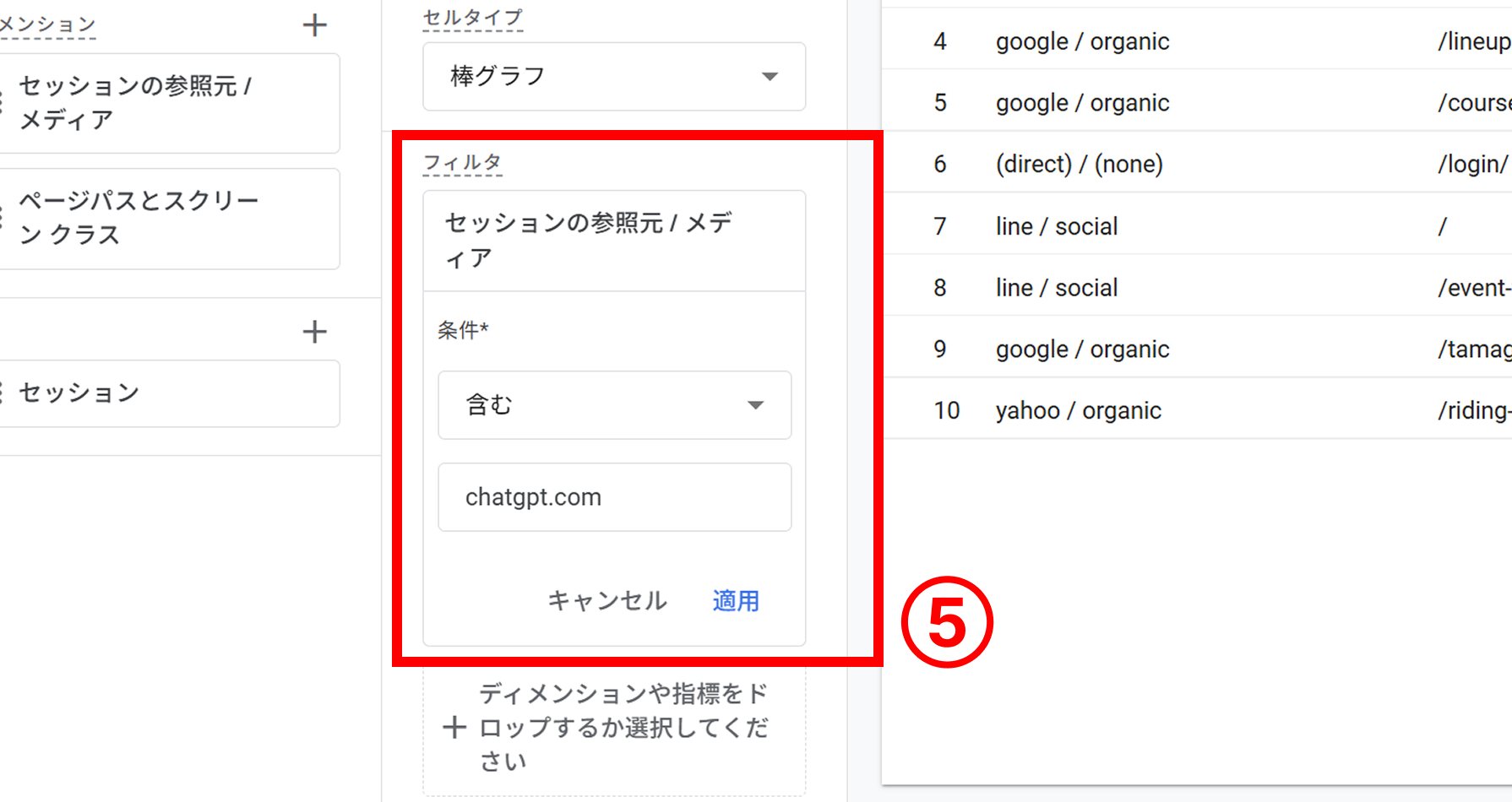Click the yahoo / organic entry in row 10

tap(1078, 410)
